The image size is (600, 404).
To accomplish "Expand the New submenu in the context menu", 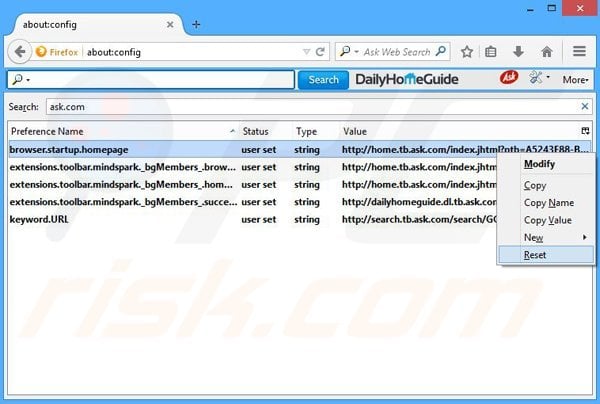I will coord(546,238).
